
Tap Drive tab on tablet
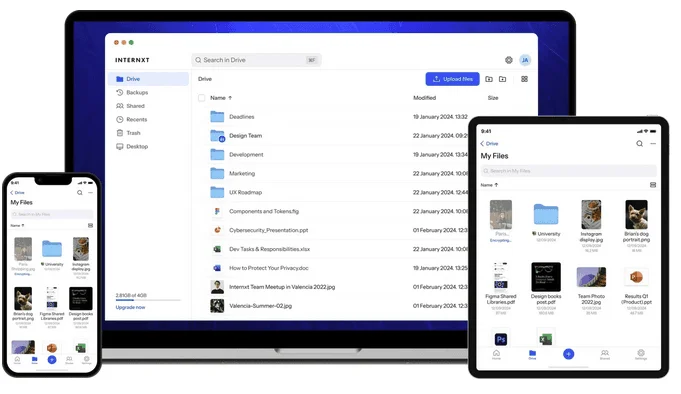(532, 355)
